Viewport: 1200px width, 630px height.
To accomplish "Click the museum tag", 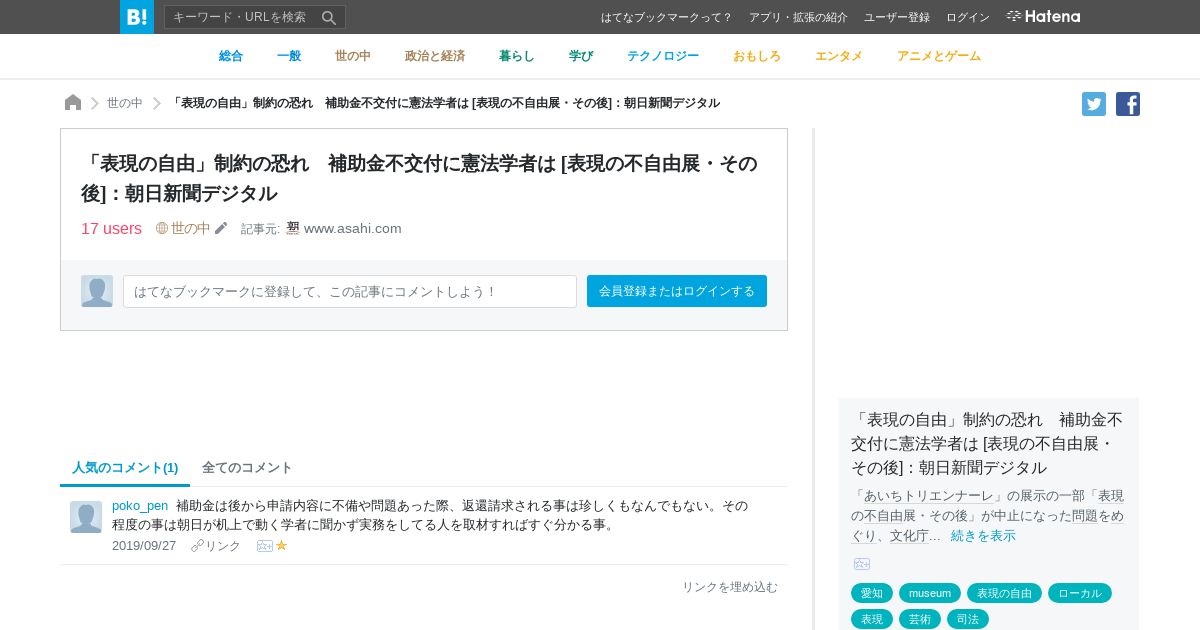I will [930, 593].
